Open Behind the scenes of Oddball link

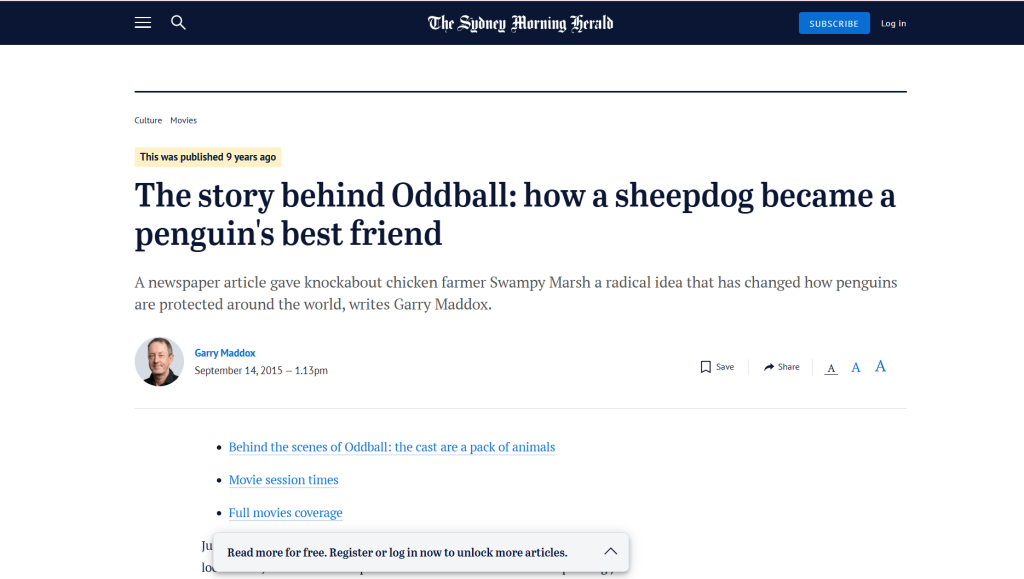[x=392, y=447]
